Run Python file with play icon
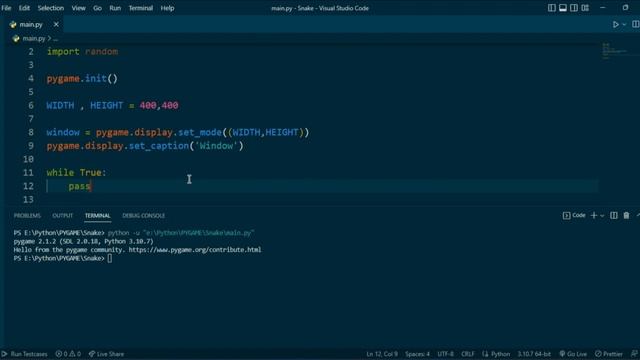The image size is (640, 360). tap(616, 24)
